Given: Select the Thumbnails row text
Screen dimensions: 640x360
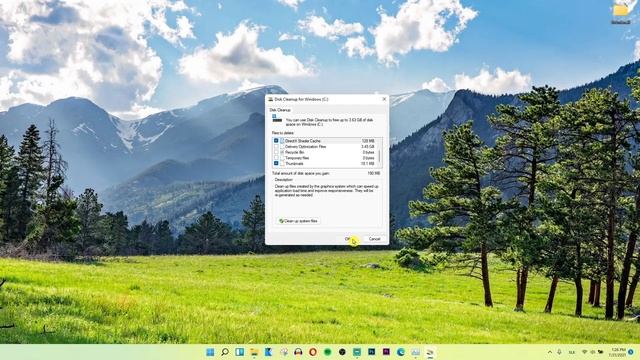Looking at the screenshot, I should (x=294, y=164).
